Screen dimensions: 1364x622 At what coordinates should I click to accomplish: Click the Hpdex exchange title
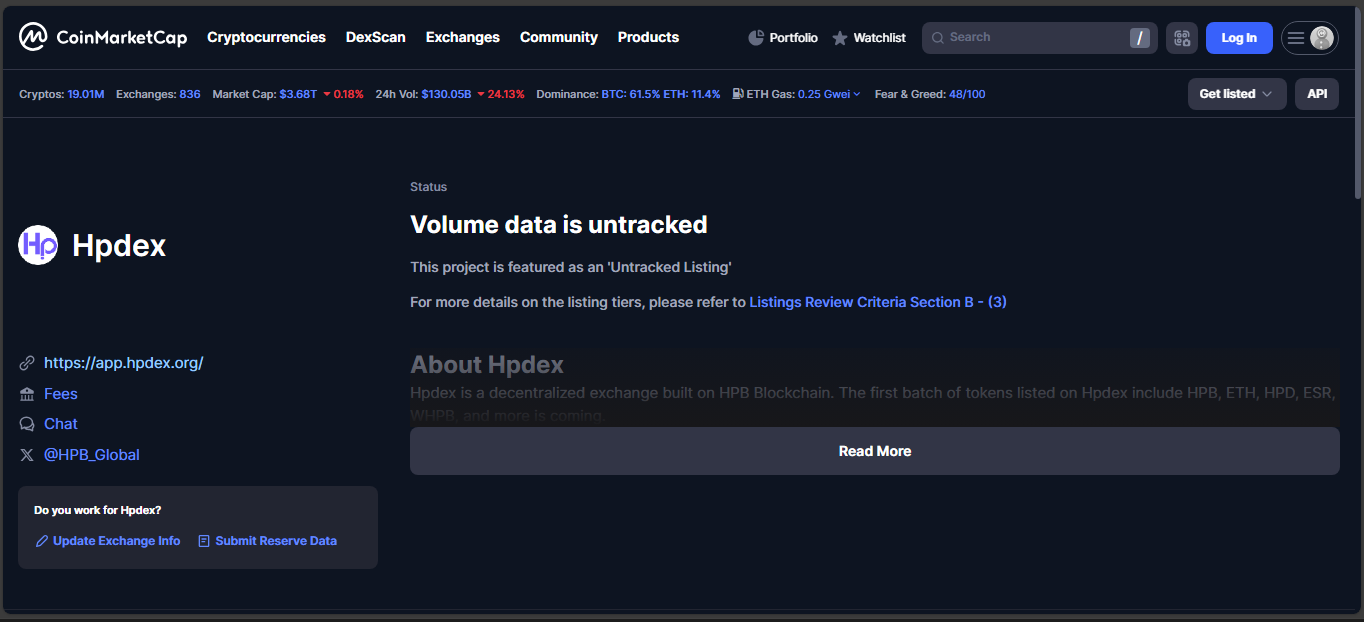pos(119,245)
